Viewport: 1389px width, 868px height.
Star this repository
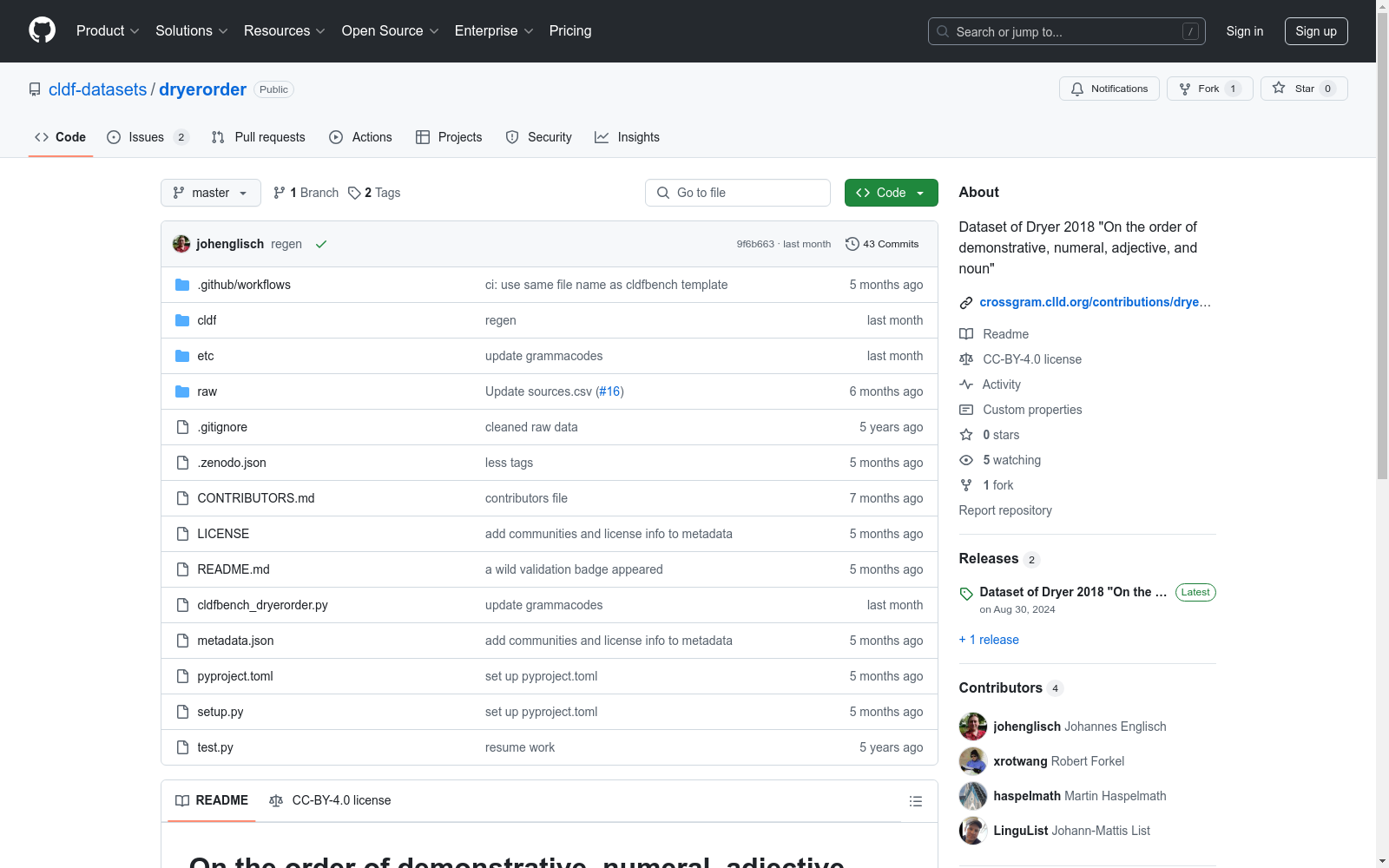(x=1304, y=89)
